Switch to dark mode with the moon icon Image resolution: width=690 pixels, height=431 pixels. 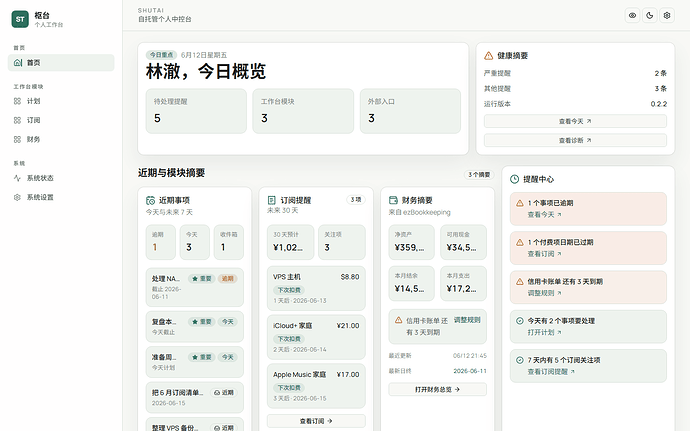pyautogui.click(x=650, y=15)
